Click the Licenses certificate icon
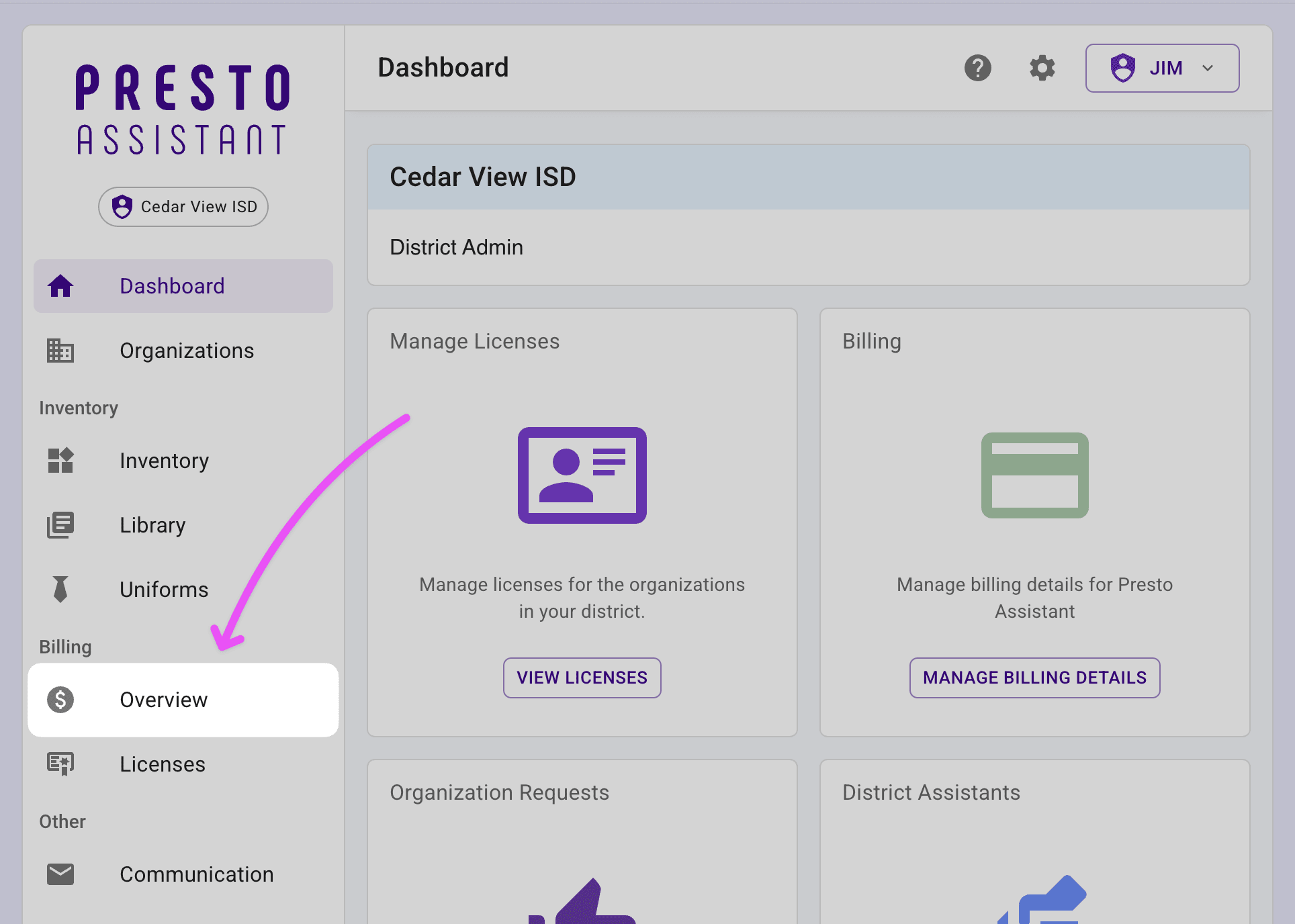This screenshot has width=1295, height=924. [60, 764]
